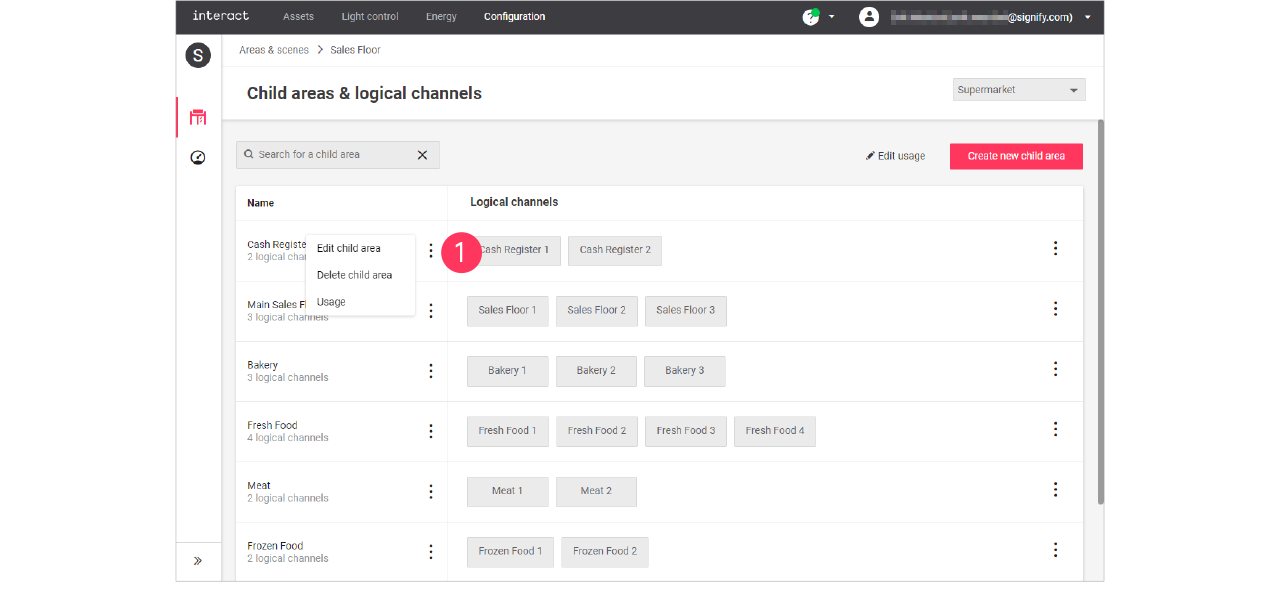Open the user account profile icon
This screenshot has height=599, width=1280.
coord(869,17)
